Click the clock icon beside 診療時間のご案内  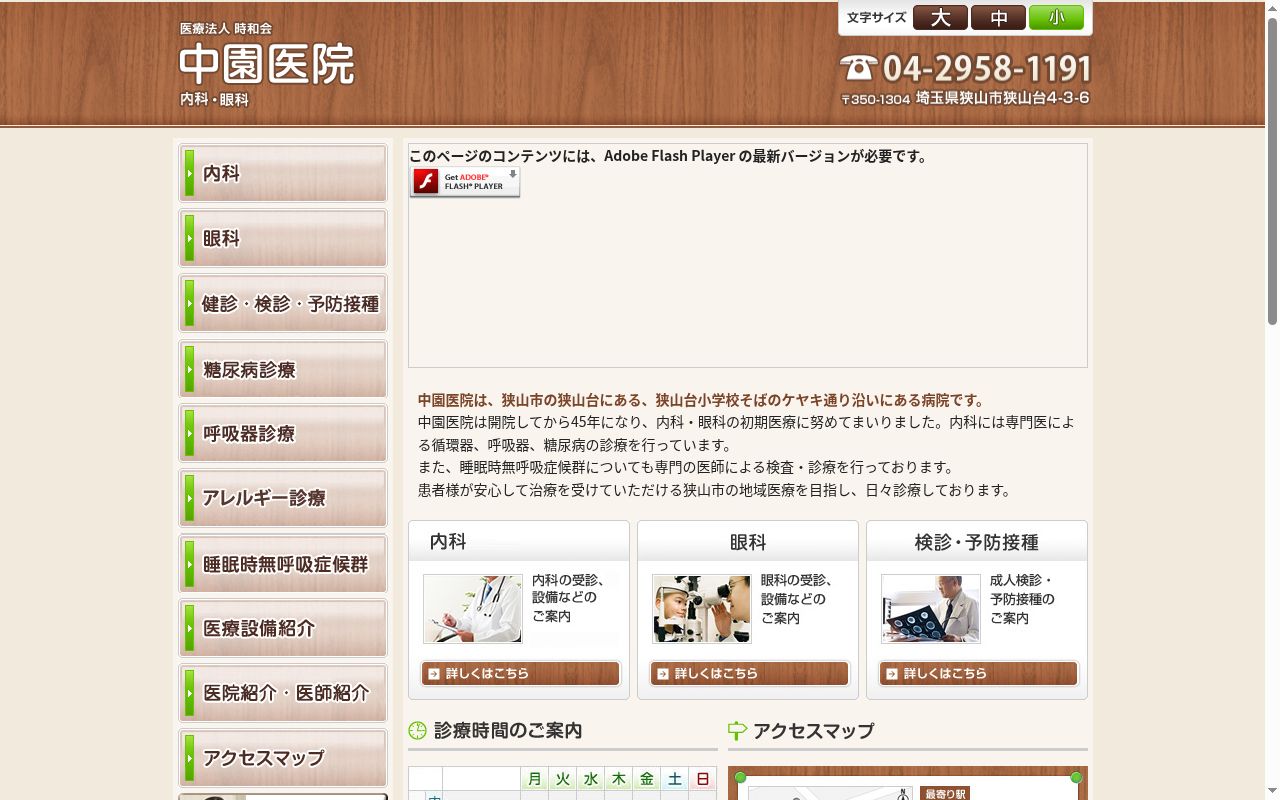tap(418, 731)
